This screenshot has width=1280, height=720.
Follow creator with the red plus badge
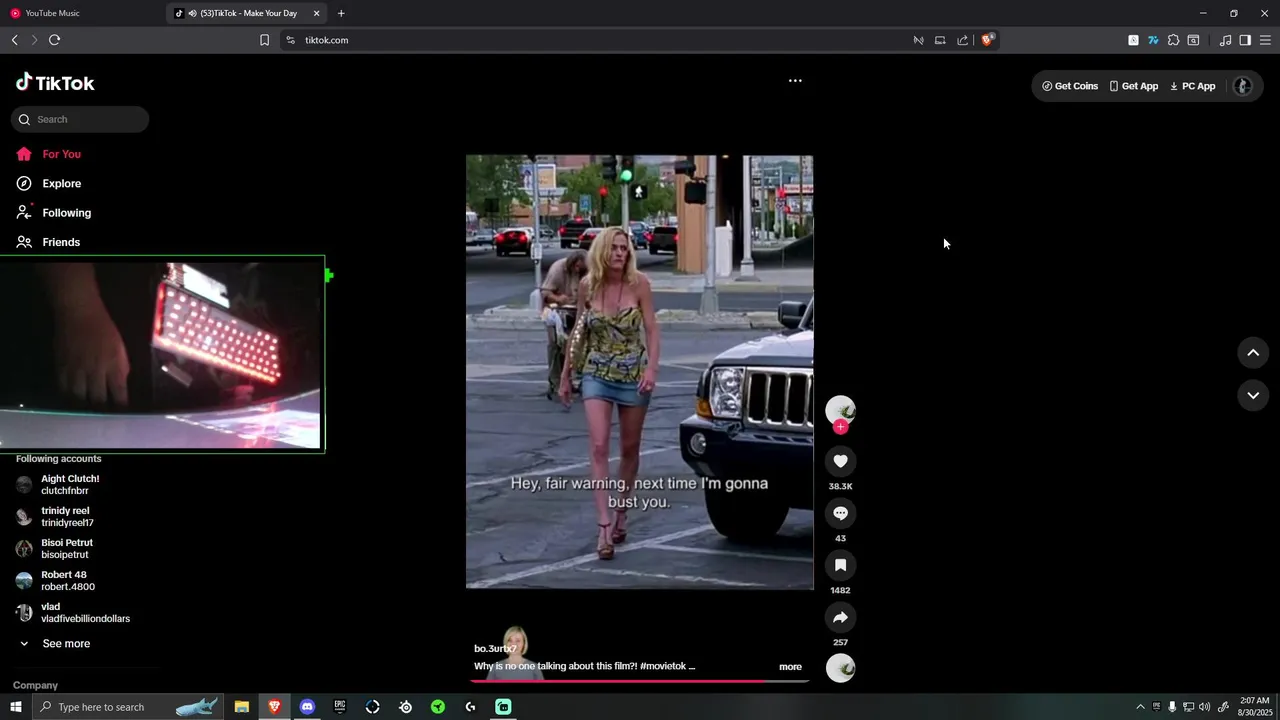tap(840, 427)
